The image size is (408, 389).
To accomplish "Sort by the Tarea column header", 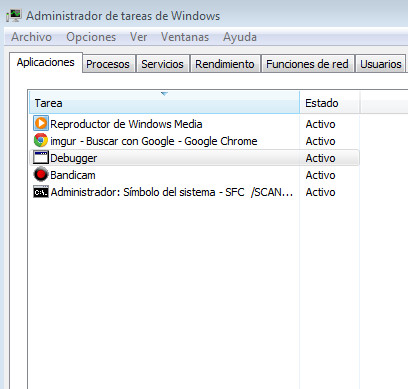I will 164,103.
